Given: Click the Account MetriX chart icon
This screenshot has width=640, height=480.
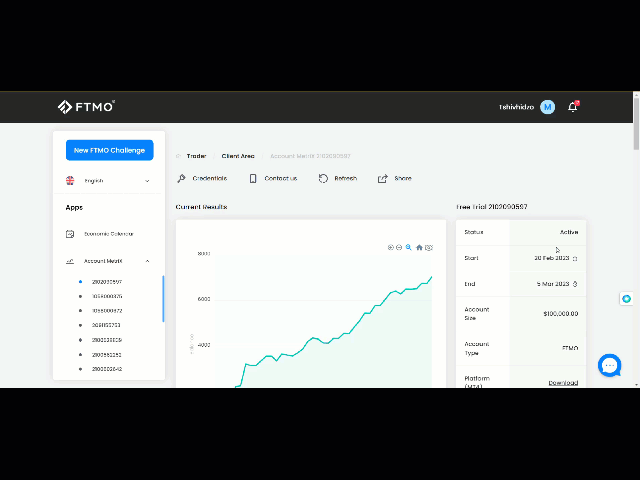Looking at the screenshot, I should pyautogui.click(x=70, y=261).
